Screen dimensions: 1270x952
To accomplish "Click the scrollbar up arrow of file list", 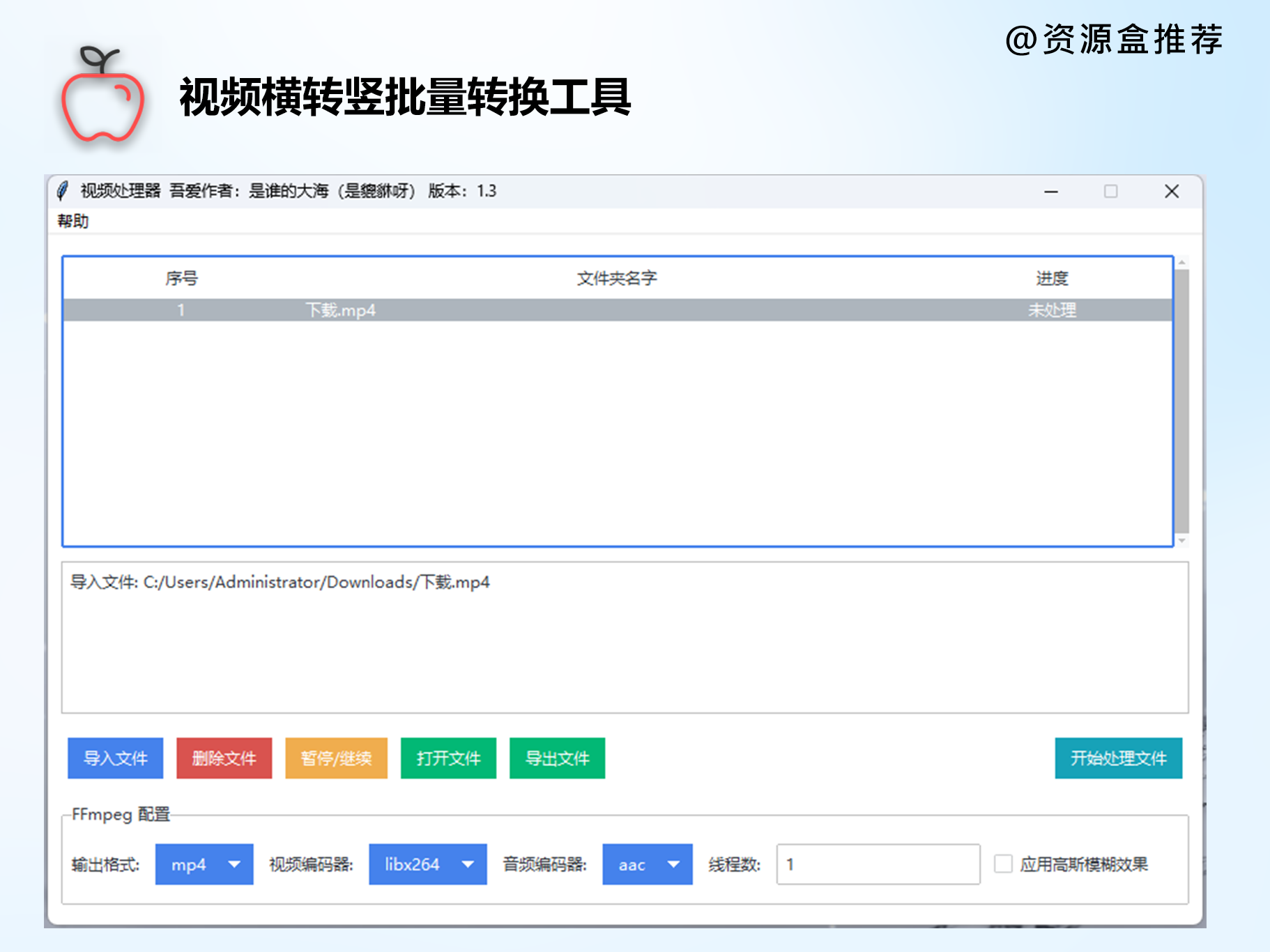I will coord(1182,263).
